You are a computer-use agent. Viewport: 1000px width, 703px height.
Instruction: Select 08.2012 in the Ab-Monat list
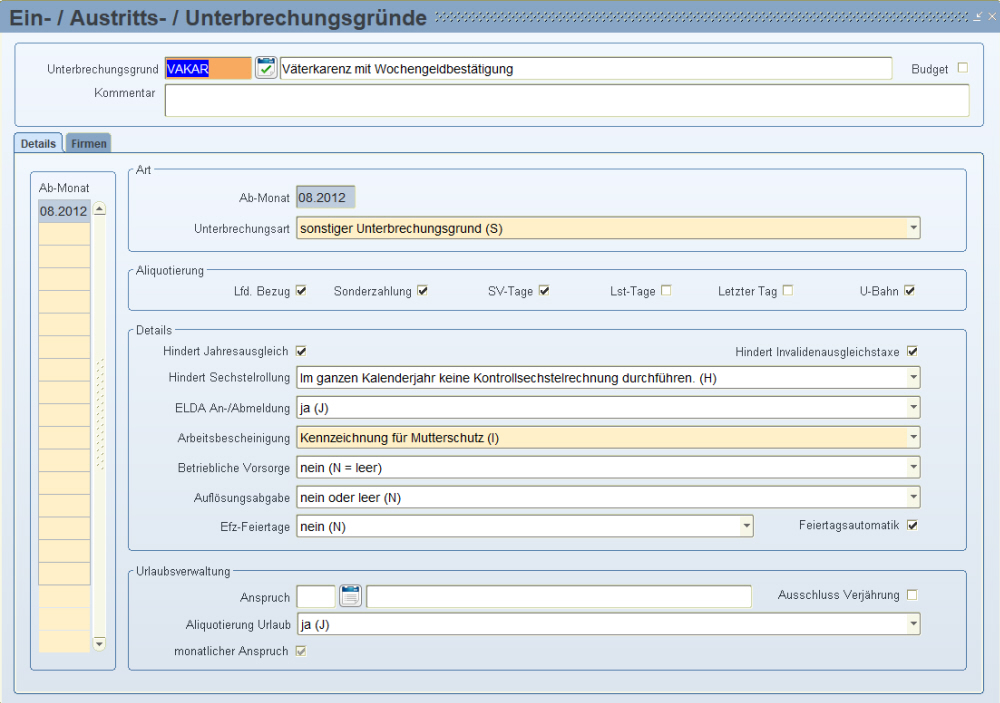[x=64, y=211]
